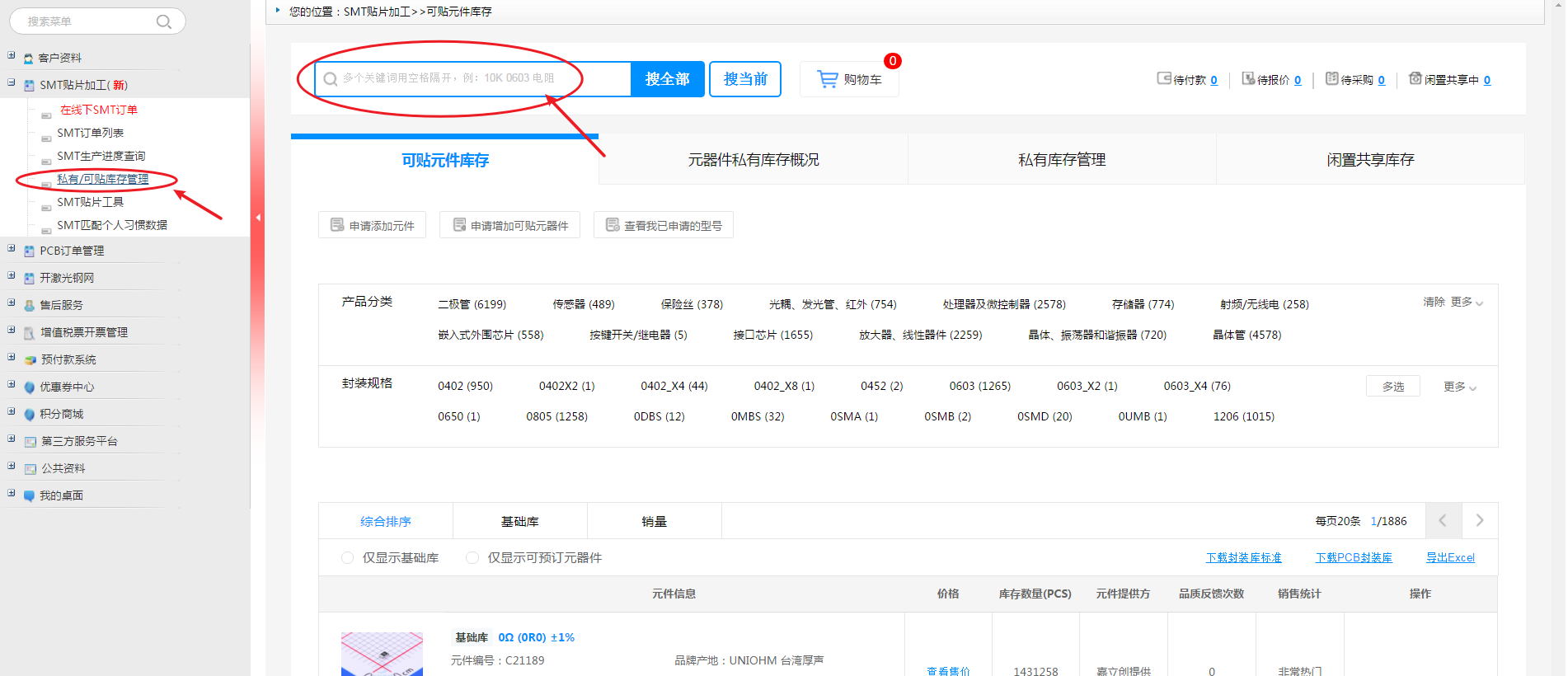
Task: Select 仅显示可预订元器件 radio option
Action: click(x=472, y=558)
